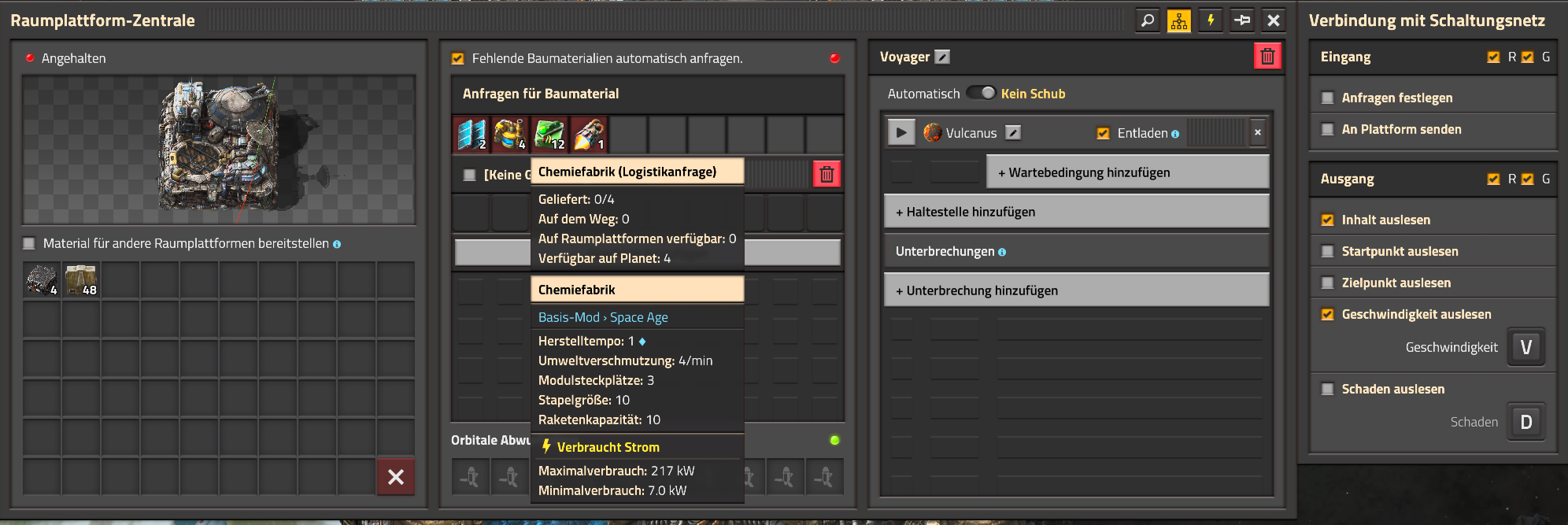The width and height of the screenshot is (1568, 525).
Task: Select the first empty request slot after rocket item
Action: point(629,135)
